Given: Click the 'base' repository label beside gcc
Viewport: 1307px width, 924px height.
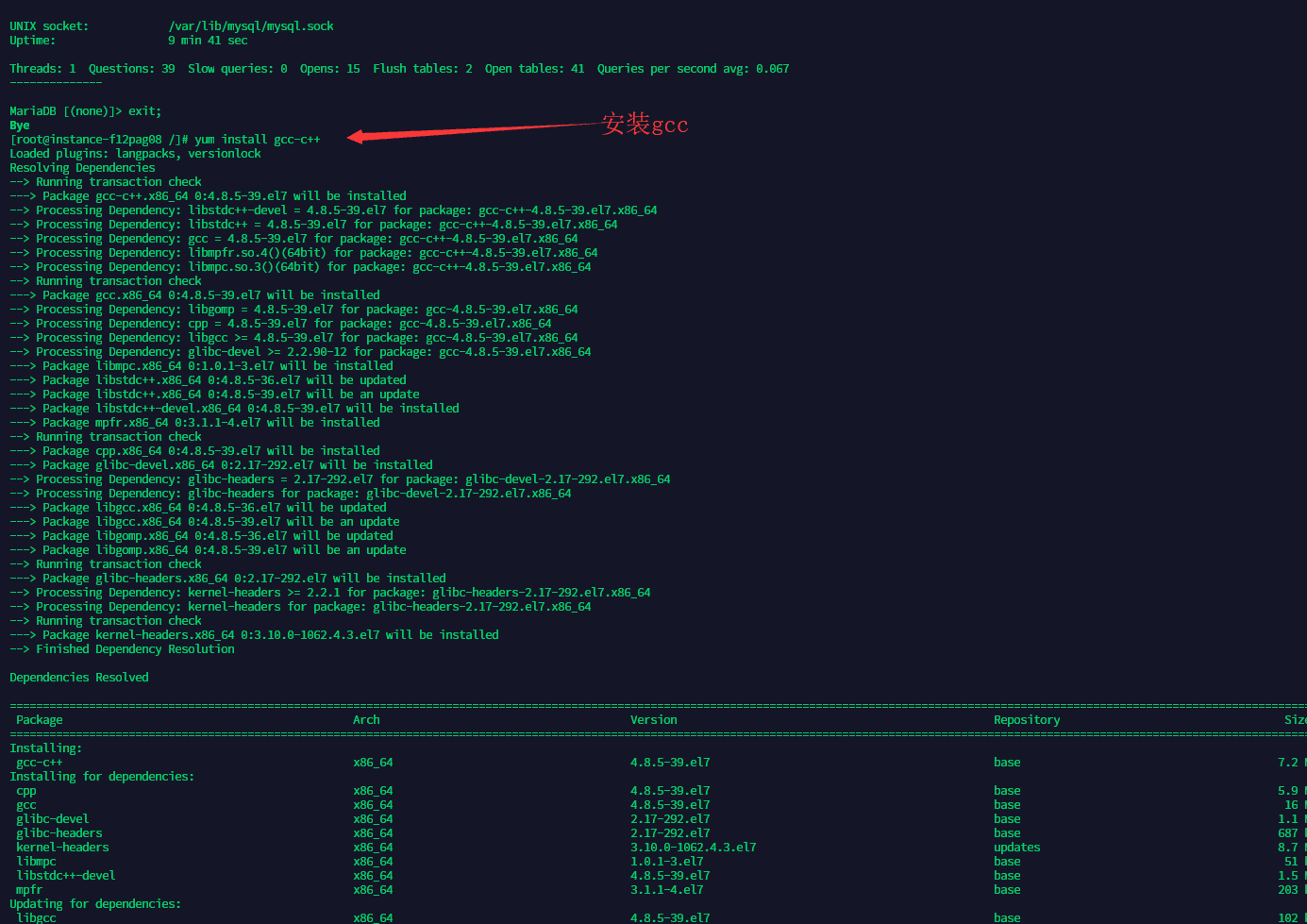Looking at the screenshot, I should 1006,804.
